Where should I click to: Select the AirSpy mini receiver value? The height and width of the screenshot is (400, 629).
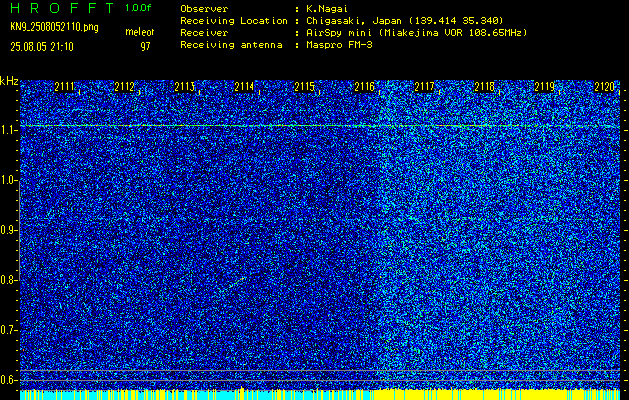point(416,32)
